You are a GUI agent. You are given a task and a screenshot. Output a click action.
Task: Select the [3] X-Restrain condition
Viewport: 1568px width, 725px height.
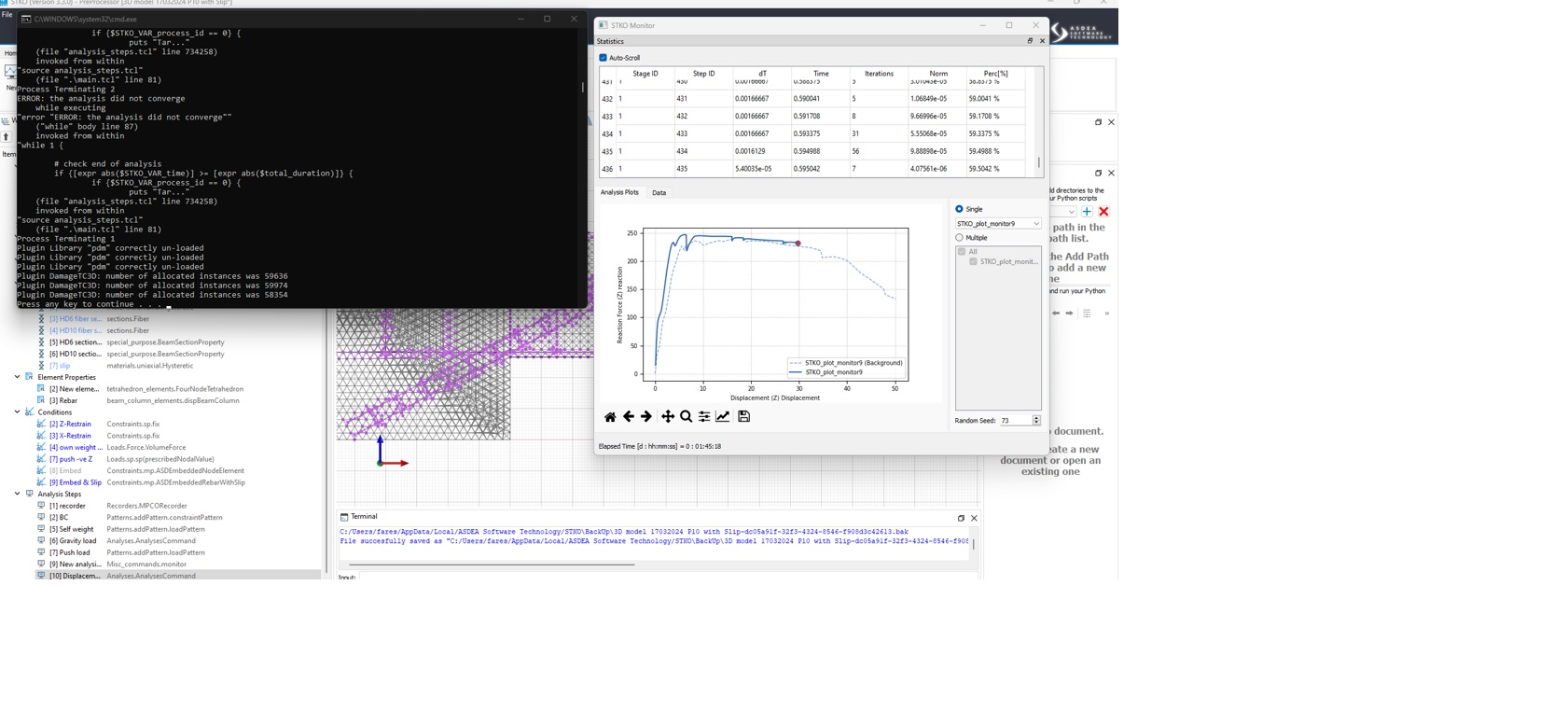click(70, 436)
